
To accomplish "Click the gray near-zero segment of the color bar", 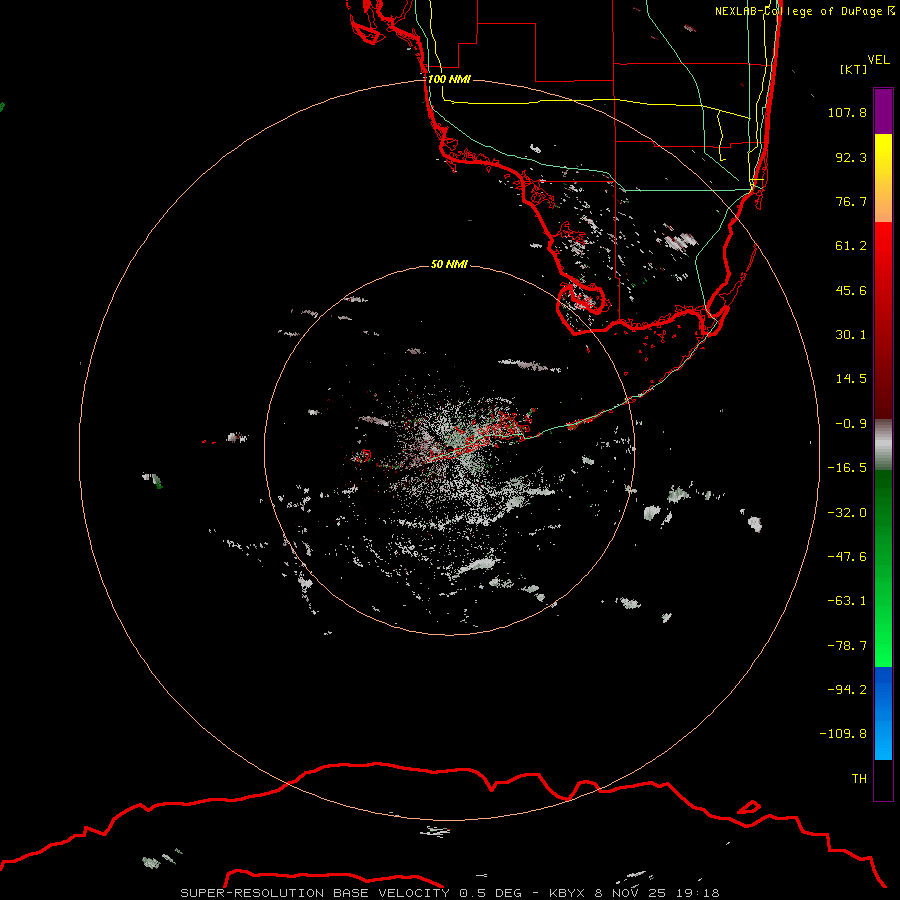I will point(883,445).
